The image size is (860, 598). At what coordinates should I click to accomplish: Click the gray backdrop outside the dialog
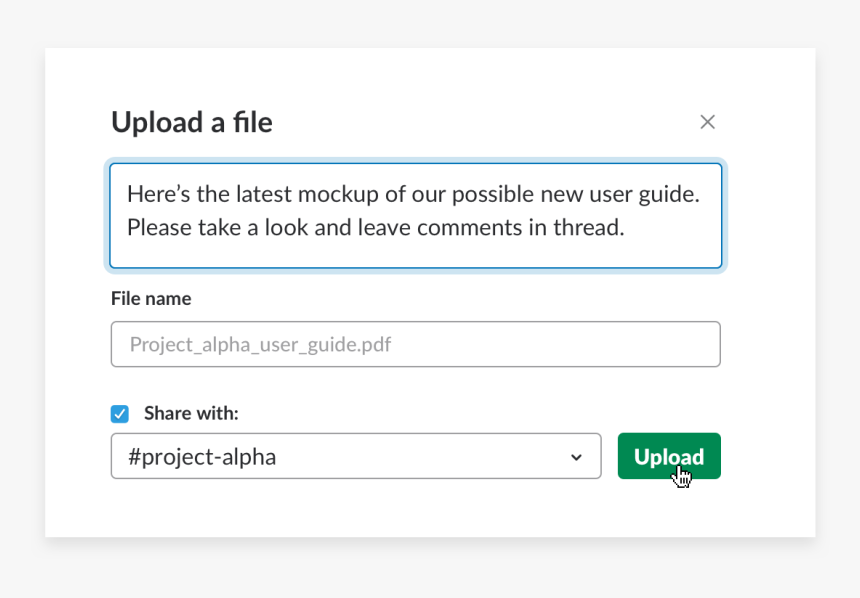pyautogui.click(x=22, y=300)
